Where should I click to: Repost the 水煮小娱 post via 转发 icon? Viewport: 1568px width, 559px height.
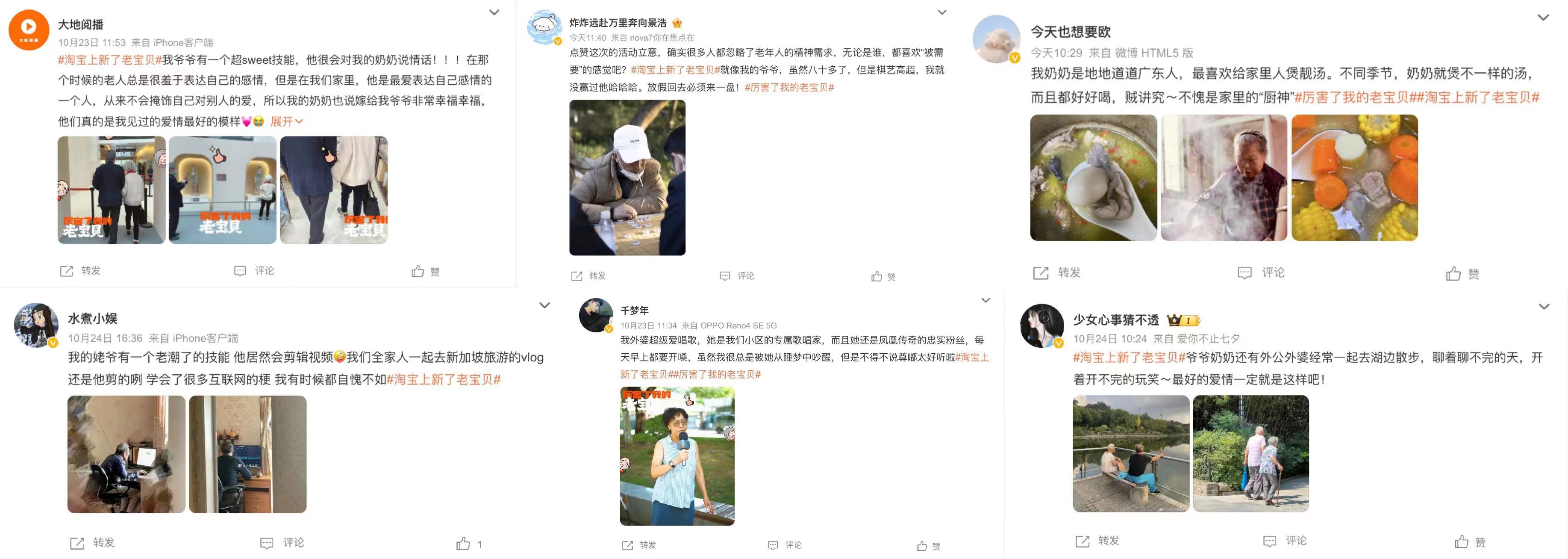(x=92, y=543)
